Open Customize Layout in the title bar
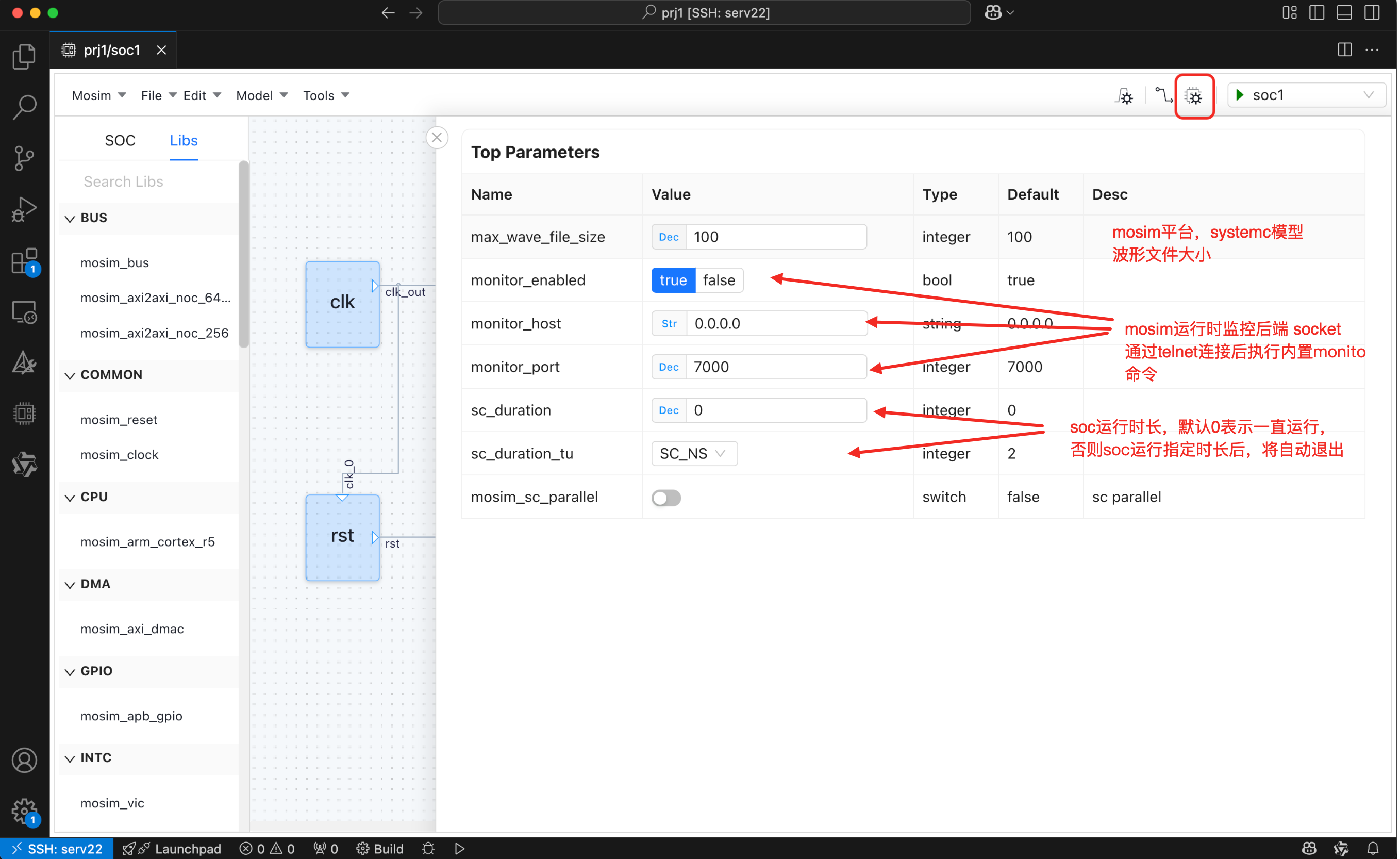Screen dimensions: 1400x859 (1289, 12)
